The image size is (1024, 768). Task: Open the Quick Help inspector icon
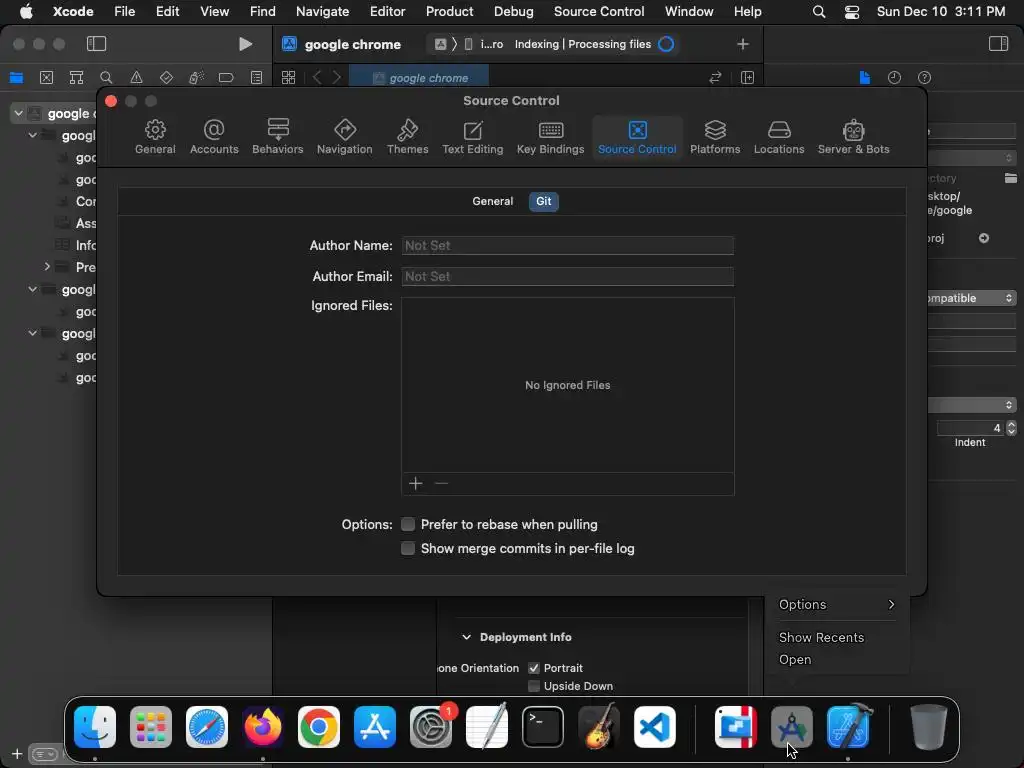(x=924, y=78)
